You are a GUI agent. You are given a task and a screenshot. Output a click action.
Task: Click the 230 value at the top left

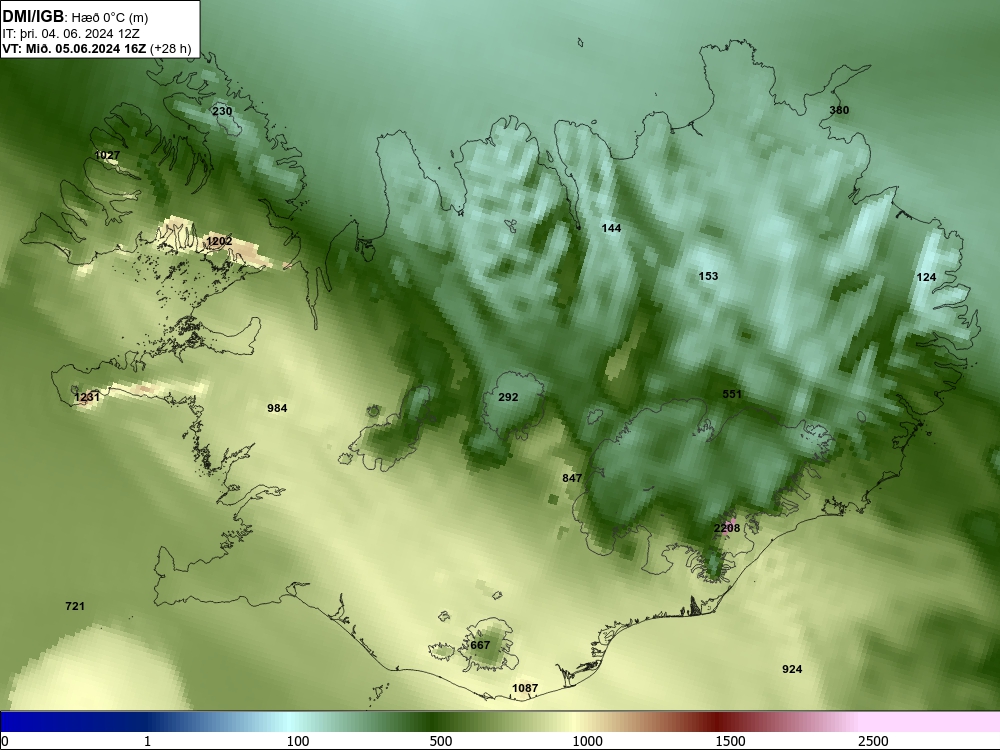pyautogui.click(x=222, y=111)
